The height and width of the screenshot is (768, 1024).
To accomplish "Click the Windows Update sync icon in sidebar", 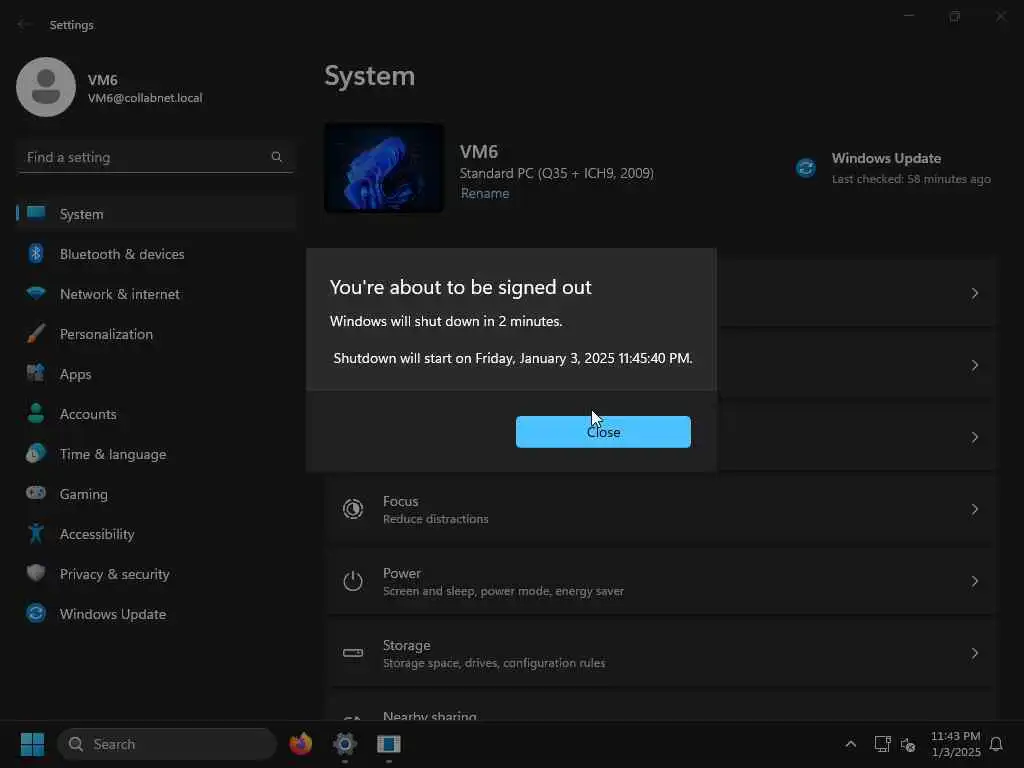I will [36, 613].
